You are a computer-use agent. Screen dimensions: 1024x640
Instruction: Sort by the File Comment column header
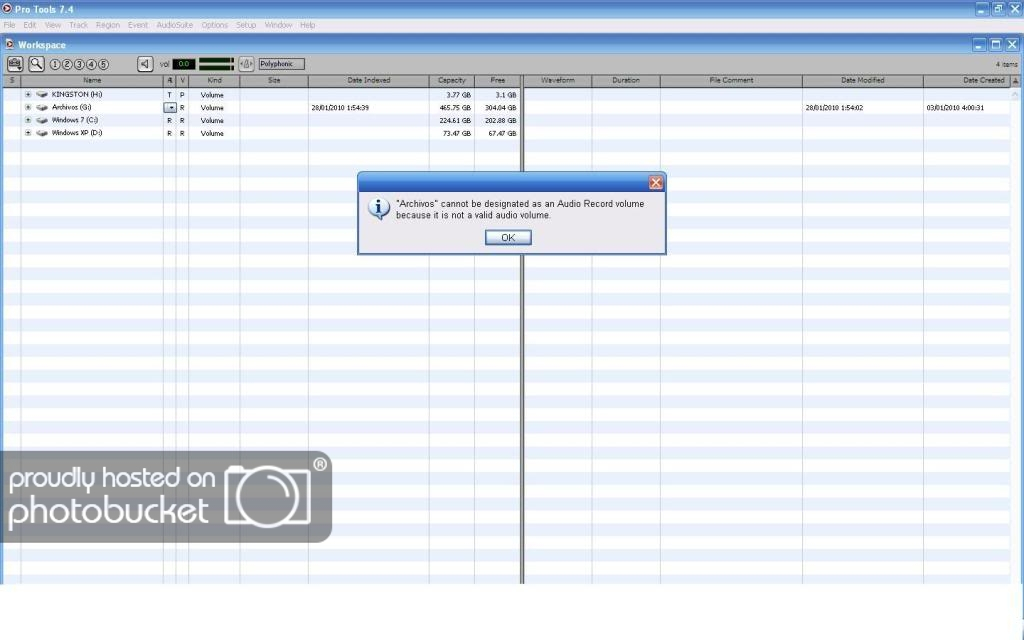(731, 80)
